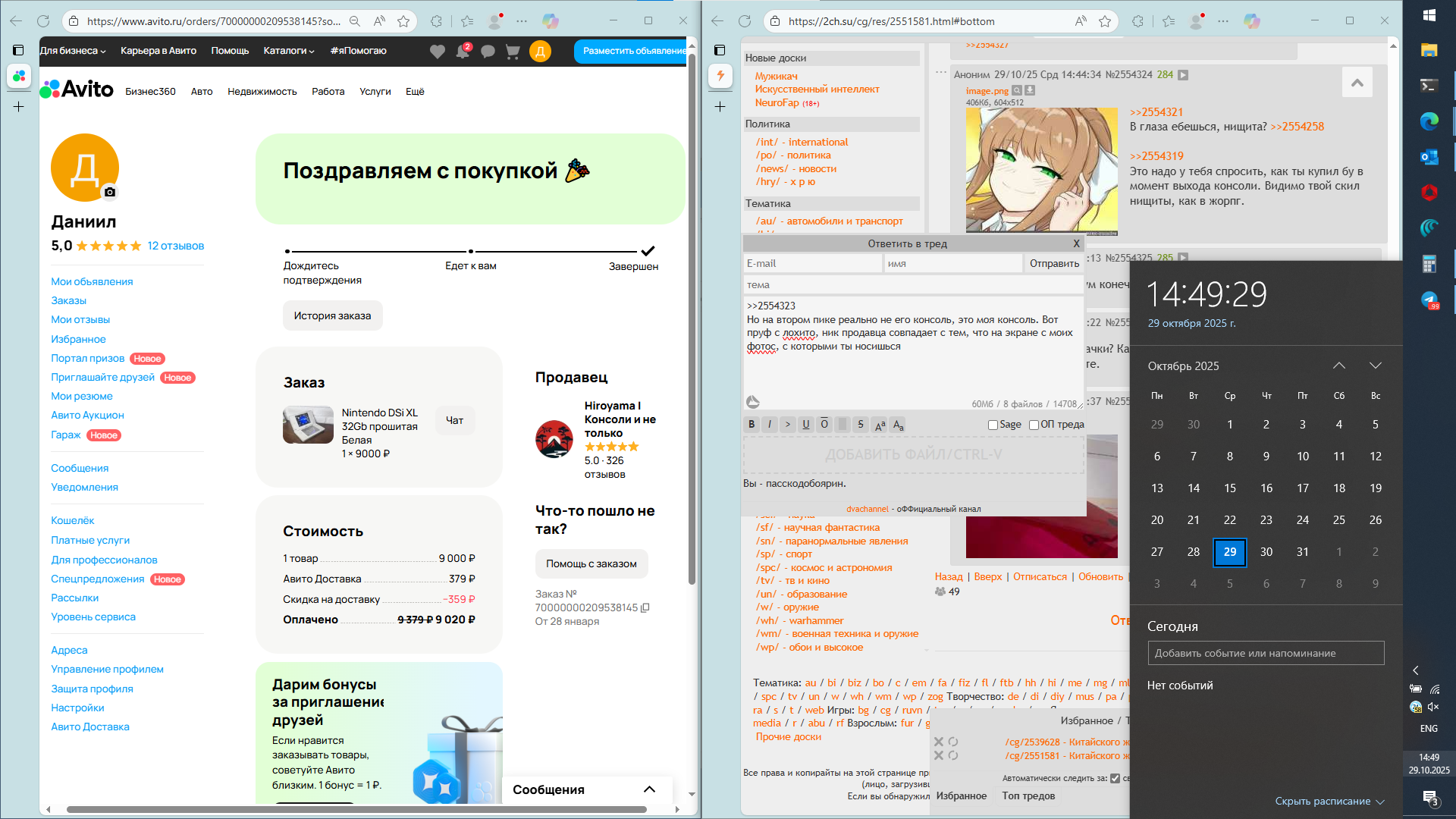Toggle the auto-follow threads checkbox
Viewport: 1456px width, 819px height.
(x=1115, y=778)
